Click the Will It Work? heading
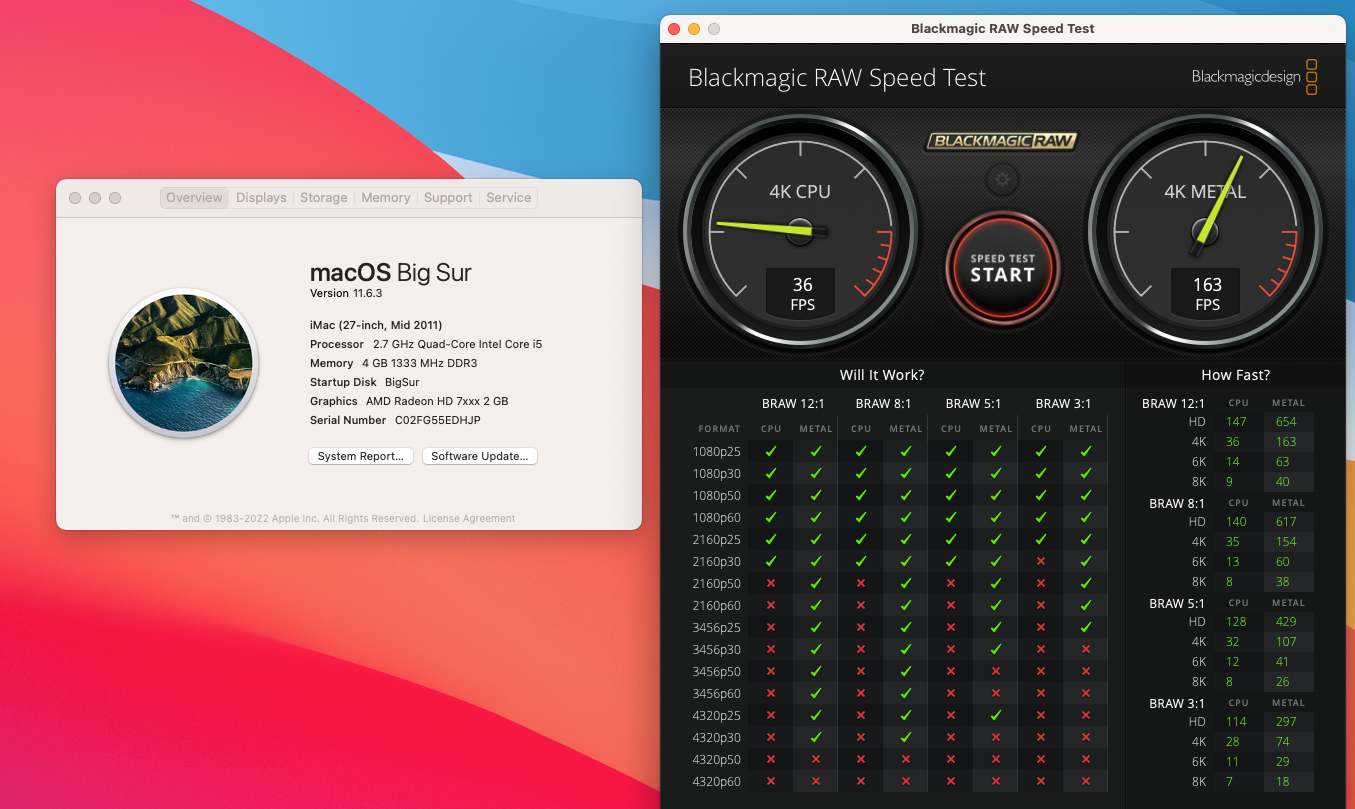Viewport: 1355px width, 809px height. click(882, 375)
